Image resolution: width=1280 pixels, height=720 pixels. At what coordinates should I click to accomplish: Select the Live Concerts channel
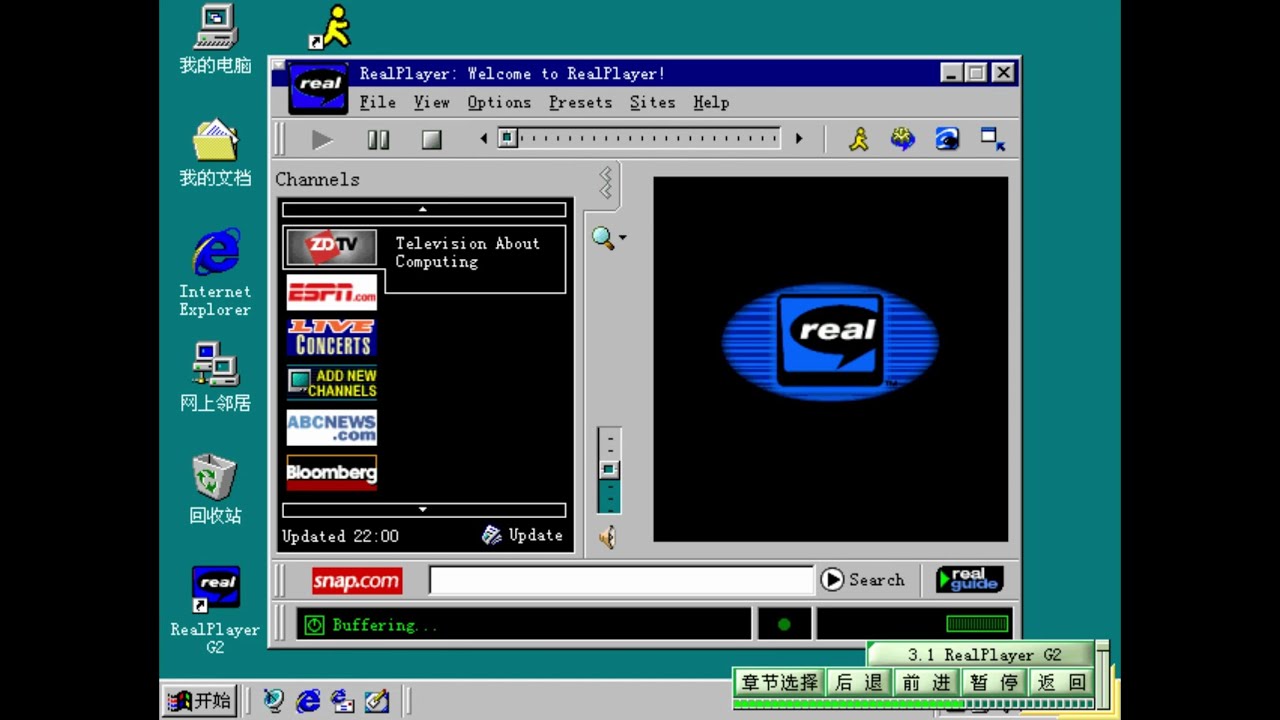(331, 338)
